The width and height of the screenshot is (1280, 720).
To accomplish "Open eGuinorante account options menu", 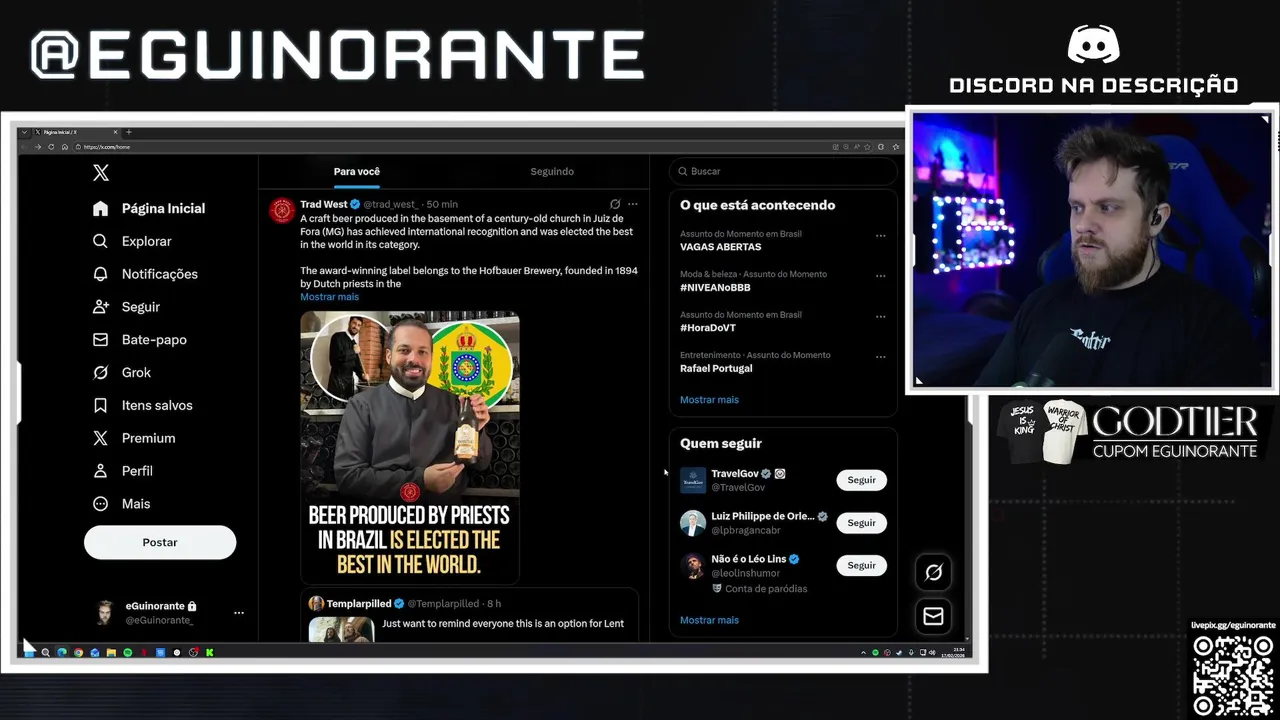I will click(x=239, y=613).
